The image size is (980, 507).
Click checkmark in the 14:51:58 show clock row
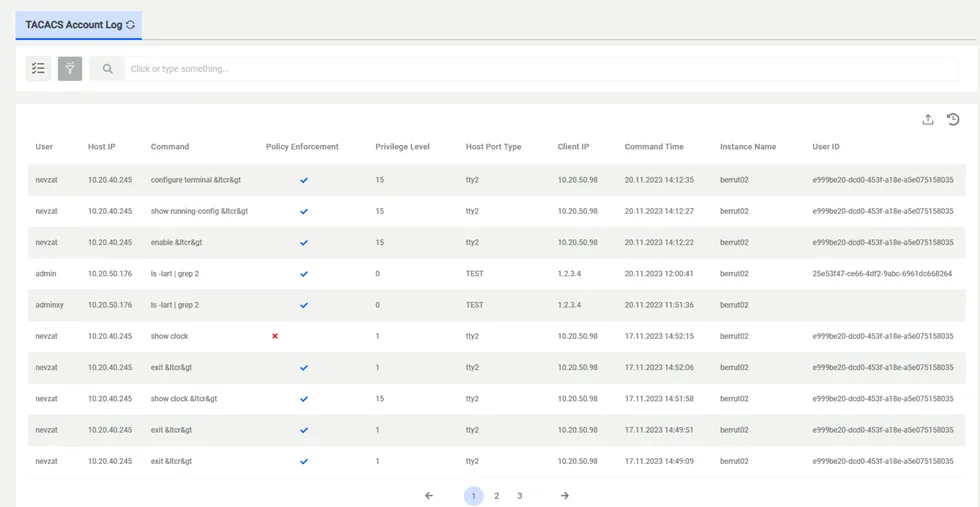pos(304,399)
